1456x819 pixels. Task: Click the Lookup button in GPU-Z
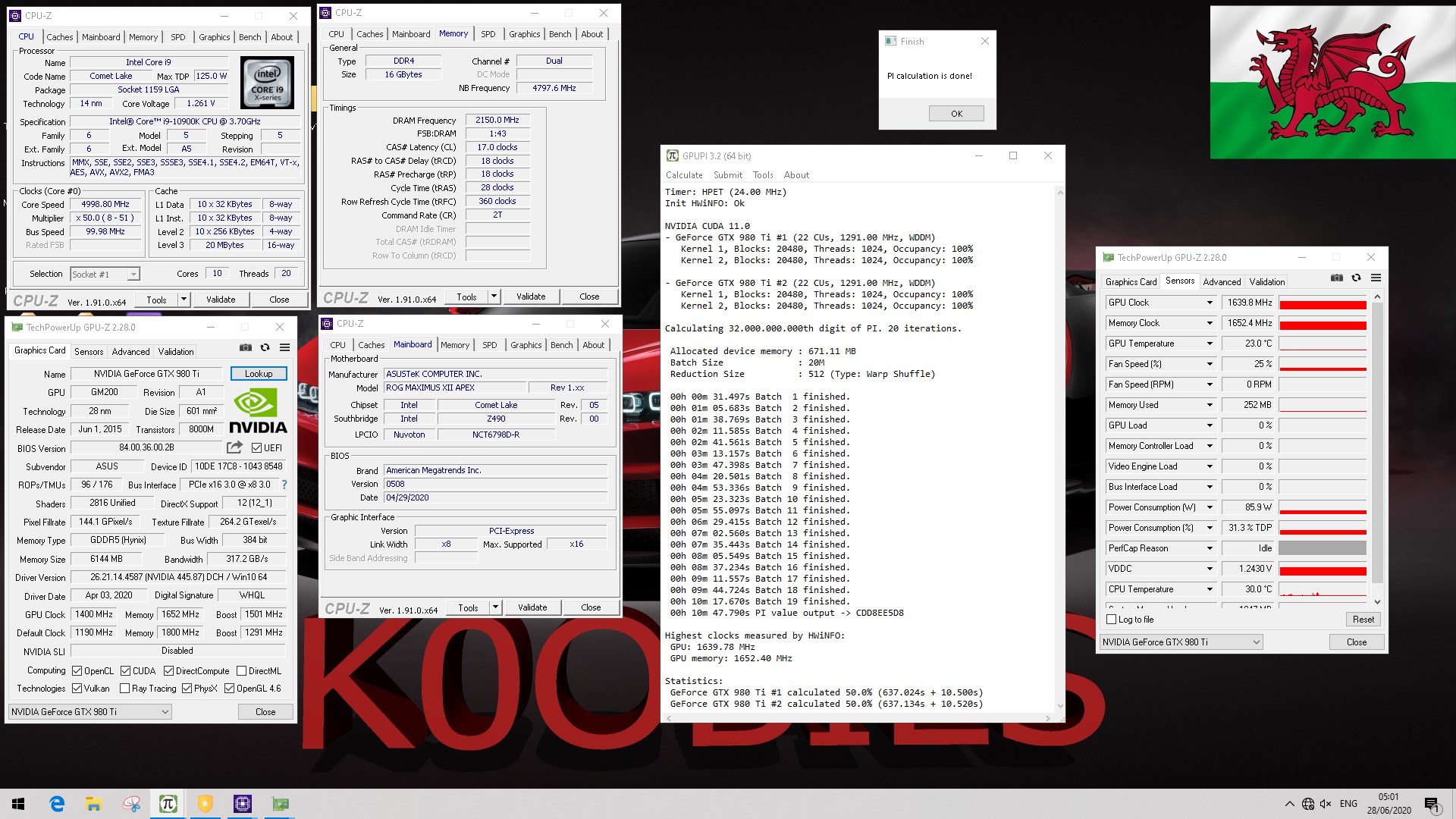click(x=259, y=374)
